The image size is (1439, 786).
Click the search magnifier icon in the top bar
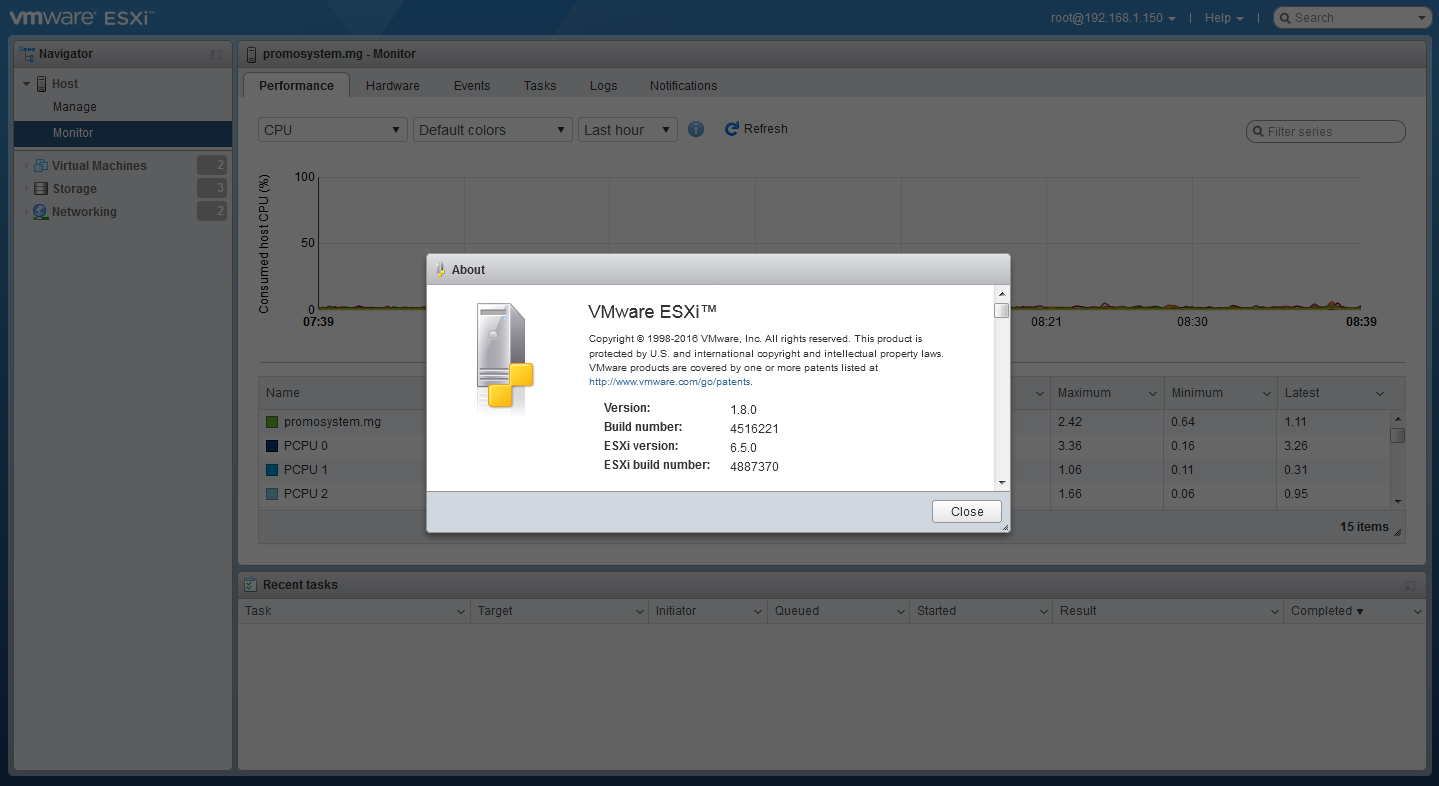coord(1286,18)
